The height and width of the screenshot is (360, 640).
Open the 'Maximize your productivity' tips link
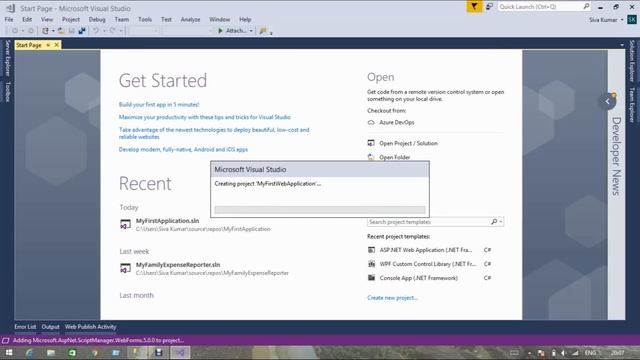204,117
